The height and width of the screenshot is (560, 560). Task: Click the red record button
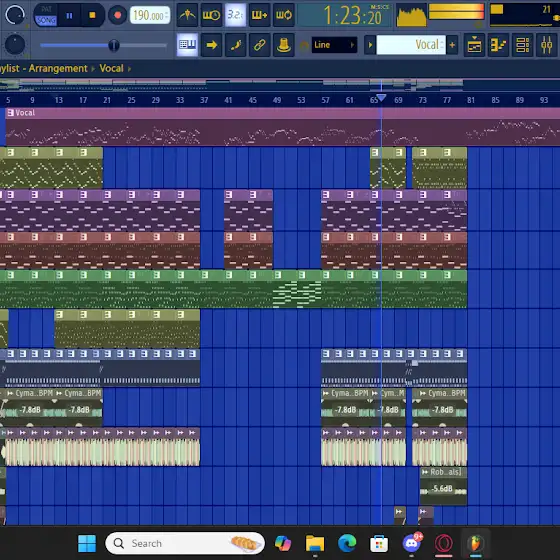coord(118,15)
